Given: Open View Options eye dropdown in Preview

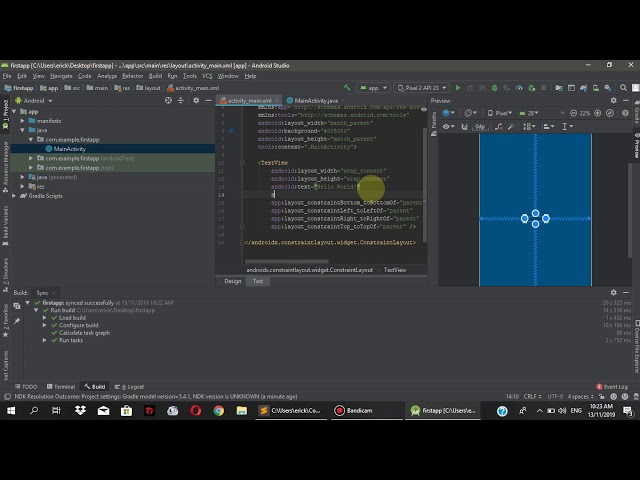Looking at the screenshot, I should (x=449, y=127).
